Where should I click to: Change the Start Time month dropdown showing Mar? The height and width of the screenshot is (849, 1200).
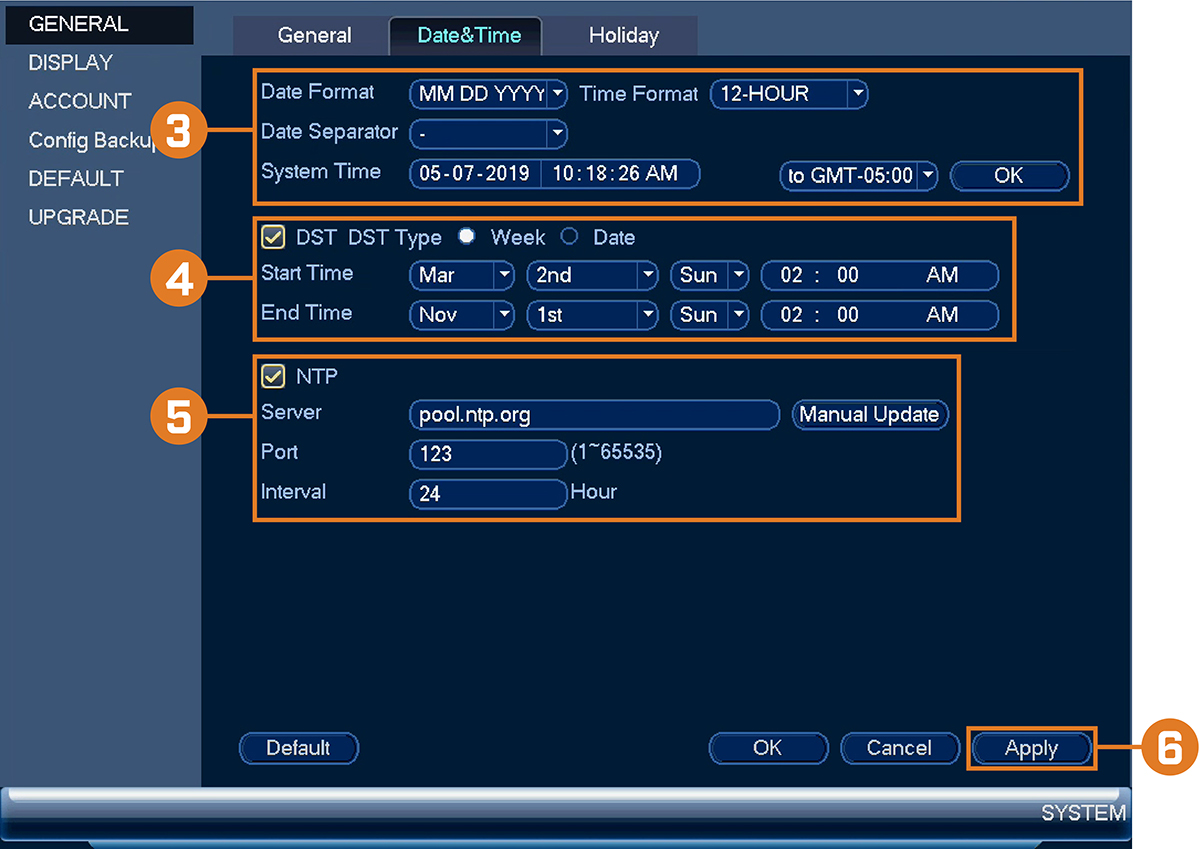coord(462,275)
